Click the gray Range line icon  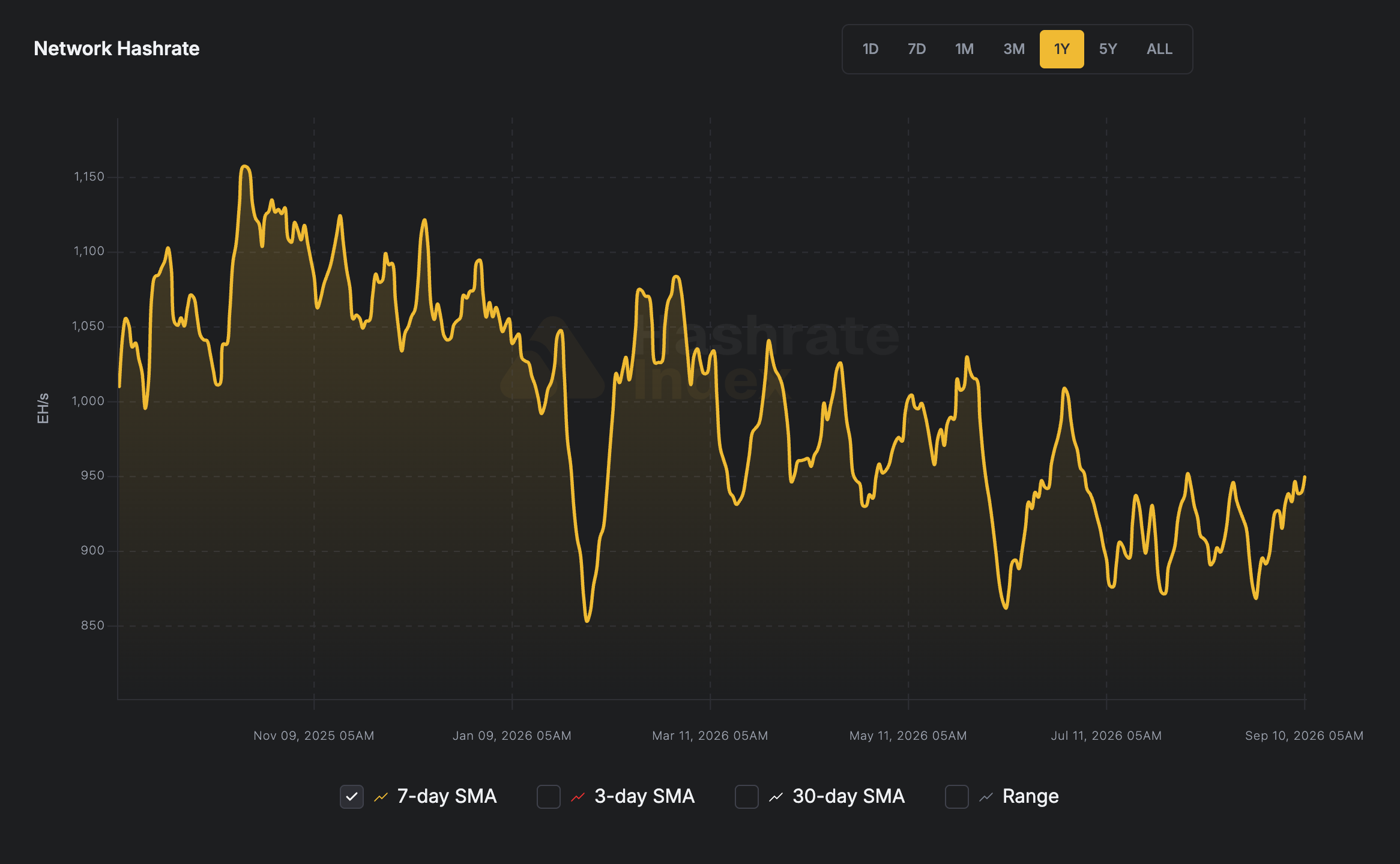pos(986,797)
